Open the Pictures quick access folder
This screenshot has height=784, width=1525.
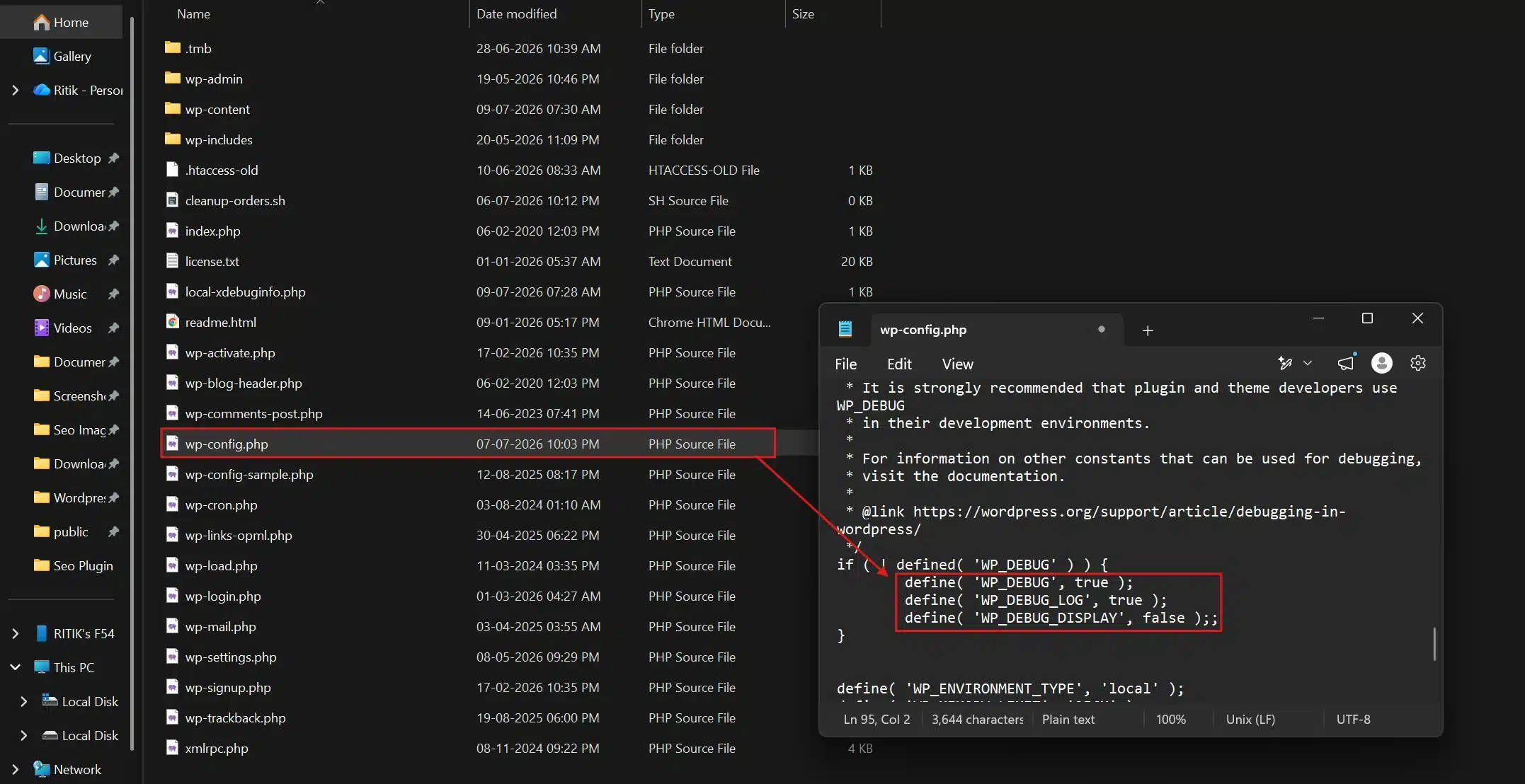tap(65, 260)
